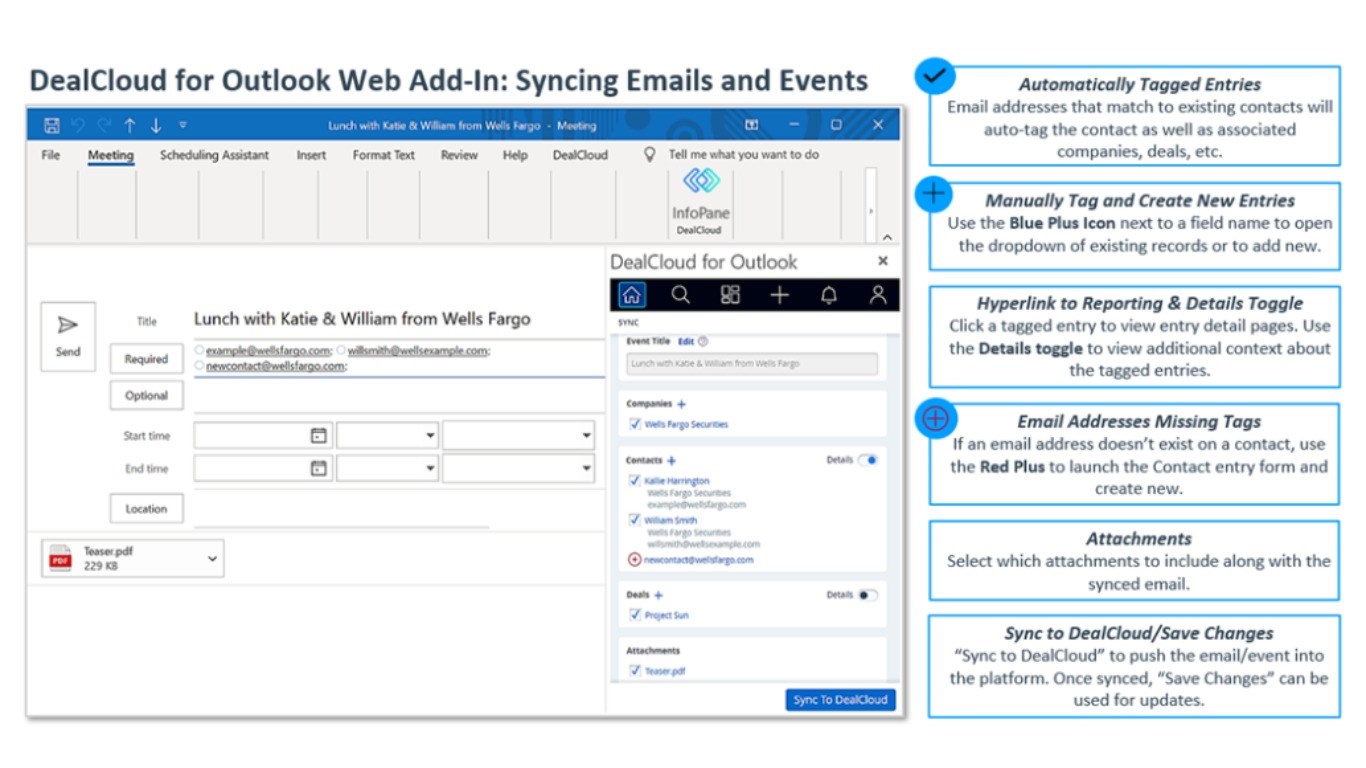Click red plus beside newcontact@wellsfargo.com
The width and height of the screenshot is (1366, 768).
tap(634, 560)
